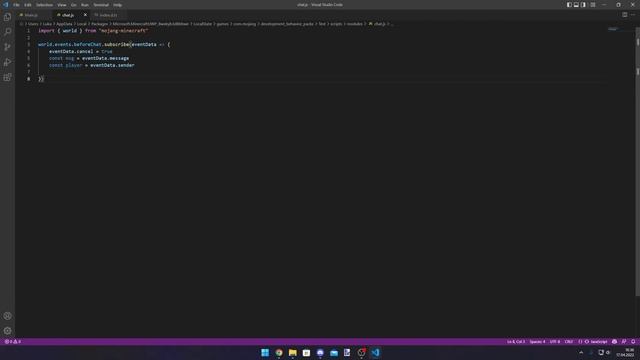640x360 pixels.
Task: Open the View menu
Action: [62, 5]
